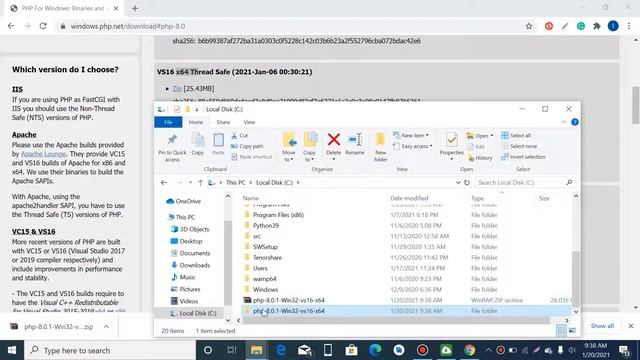The image size is (640, 360).
Task: Click Invert selection in ribbon
Action: click(x=523, y=157)
